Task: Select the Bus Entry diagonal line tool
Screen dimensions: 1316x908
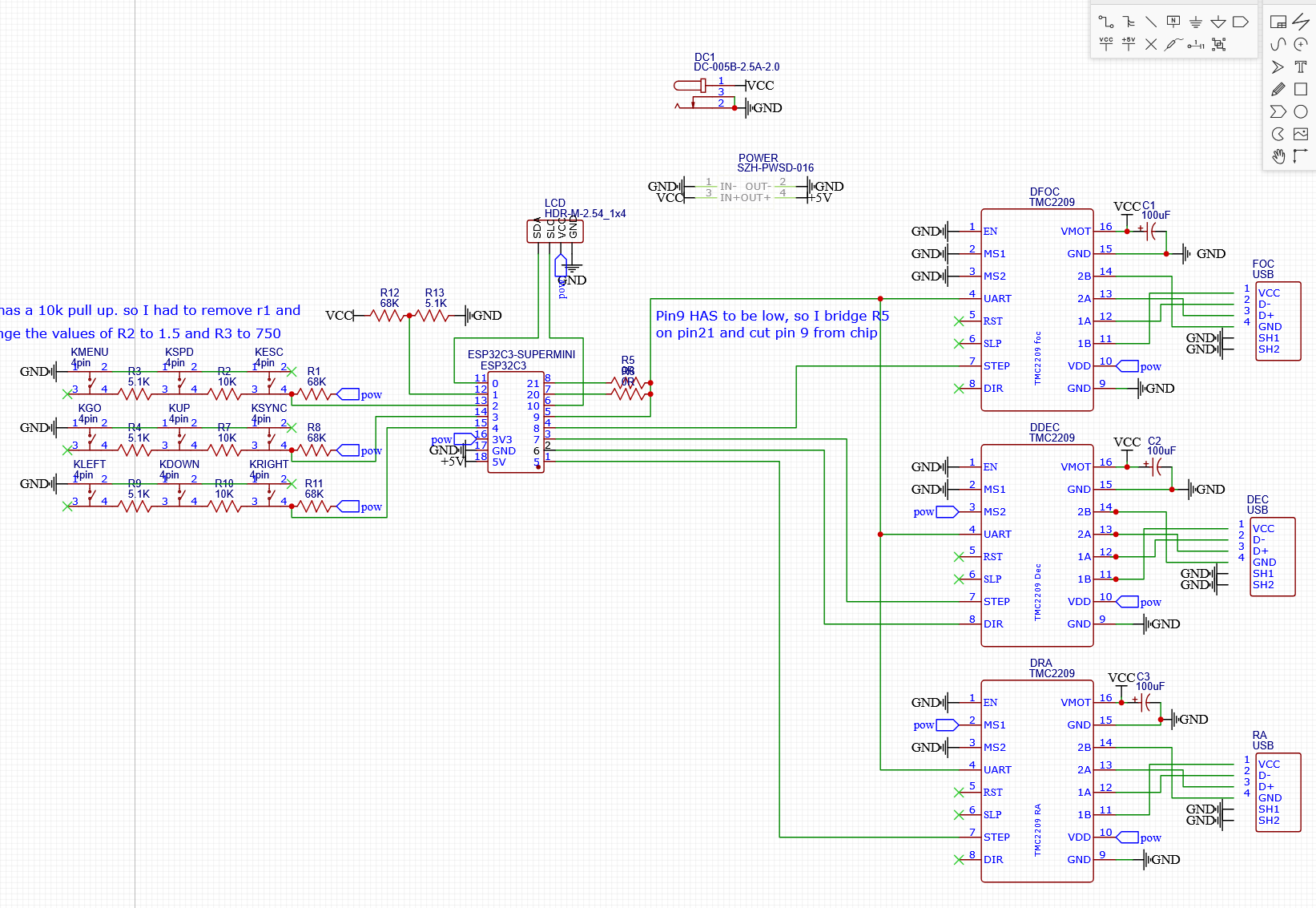Action: 1151,22
